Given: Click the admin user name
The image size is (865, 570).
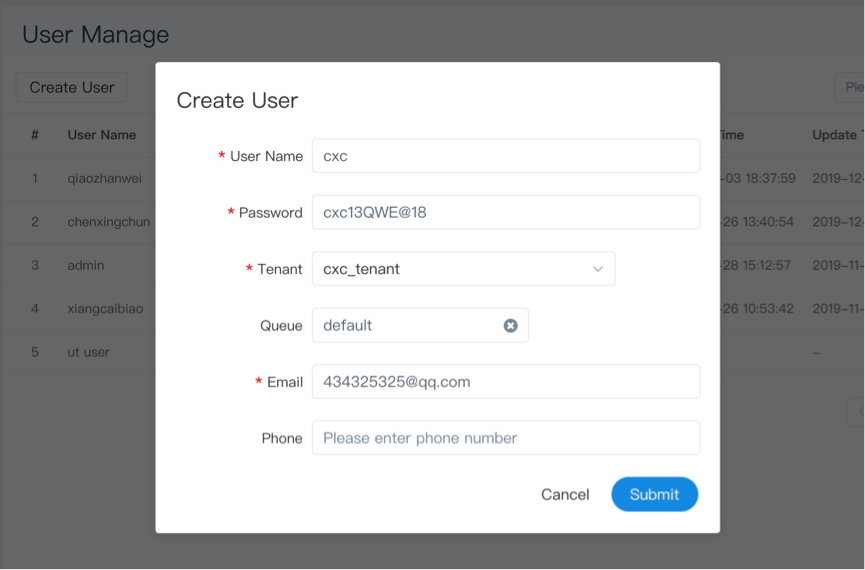Looking at the screenshot, I should click(x=86, y=265).
